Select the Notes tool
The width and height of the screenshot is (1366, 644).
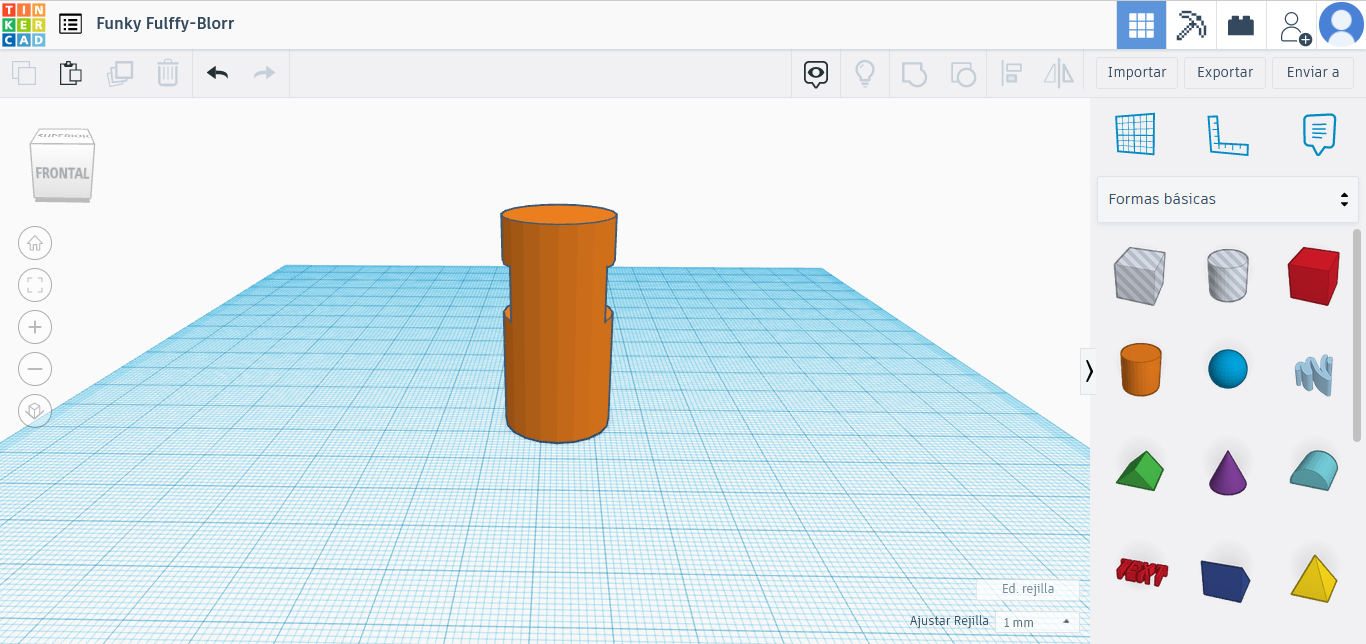point(1319,134)
